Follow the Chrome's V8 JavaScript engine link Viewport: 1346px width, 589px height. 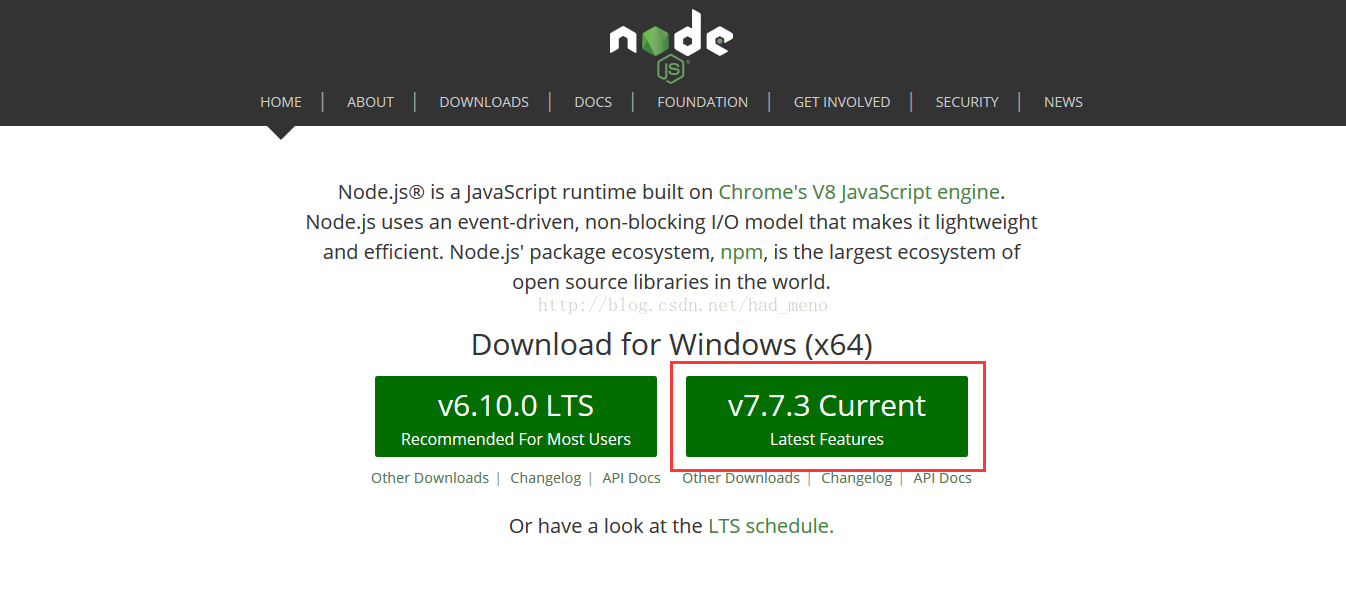[x=859, y=192]
